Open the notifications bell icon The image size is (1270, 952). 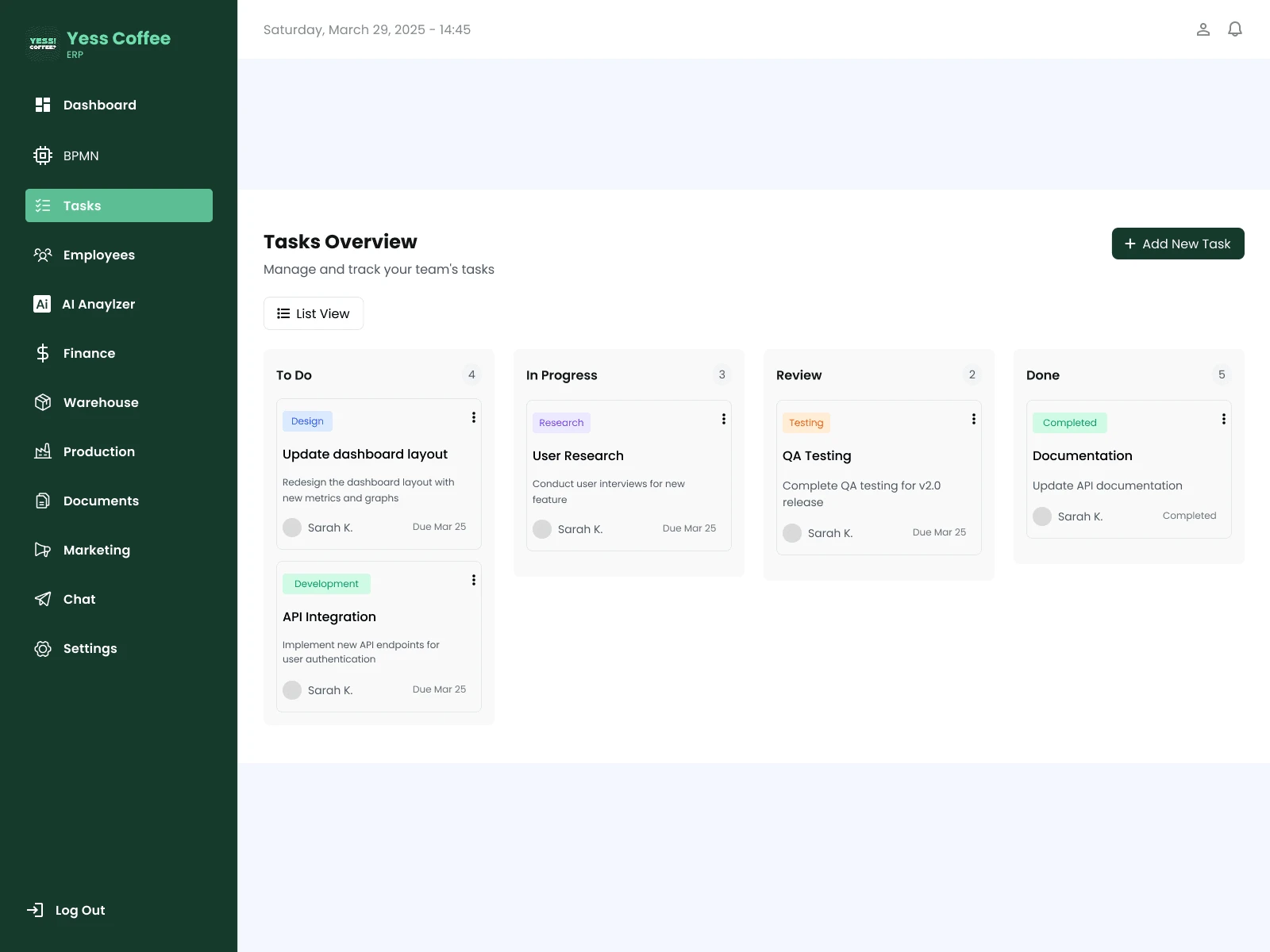point(1235,29)
